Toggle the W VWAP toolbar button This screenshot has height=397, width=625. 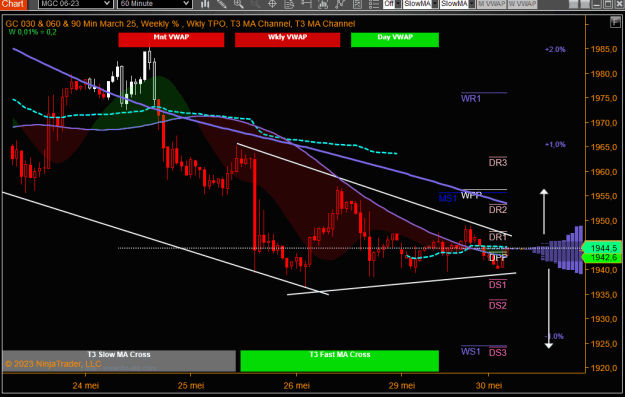pos(522,4)
